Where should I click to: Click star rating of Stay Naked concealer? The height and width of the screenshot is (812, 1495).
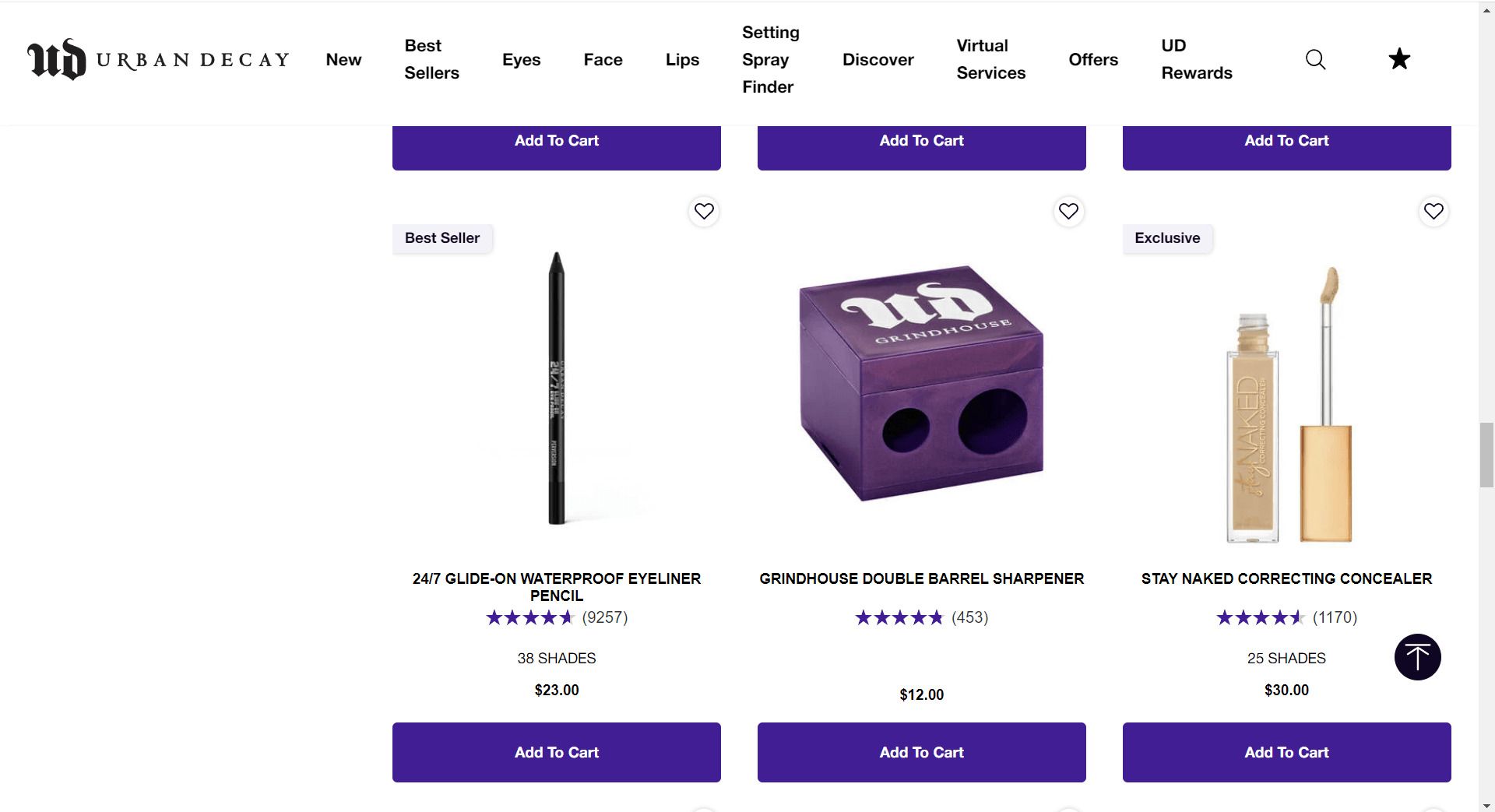[x=1260, y=617]
